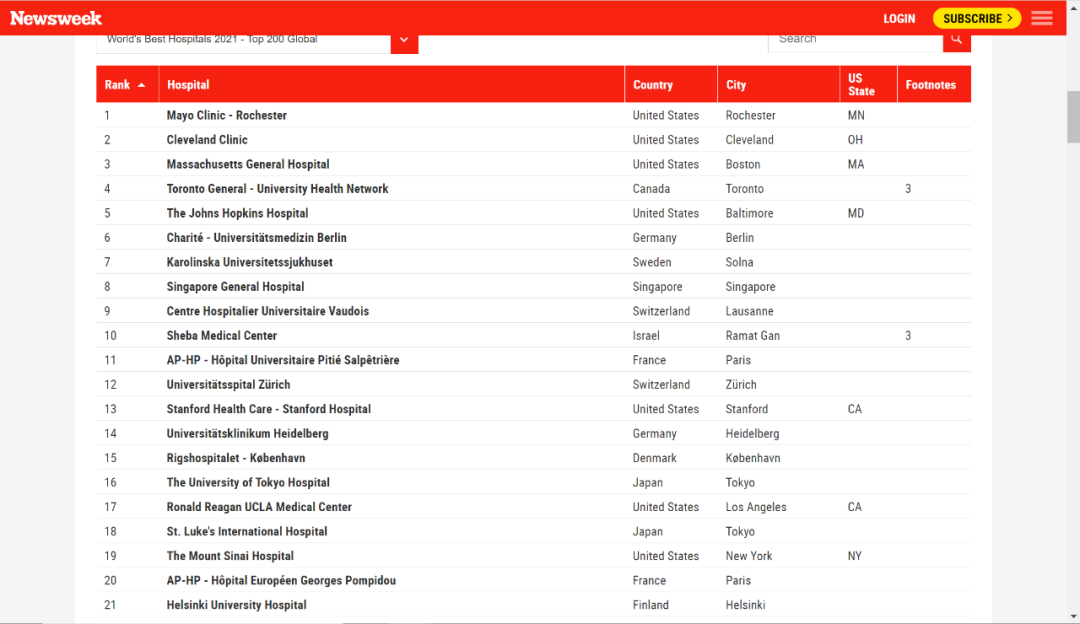Image resolution: width=1080 pixels, height=624 pixels.
Task: Click Solna city cell
Action: click(x=739, y=262)
